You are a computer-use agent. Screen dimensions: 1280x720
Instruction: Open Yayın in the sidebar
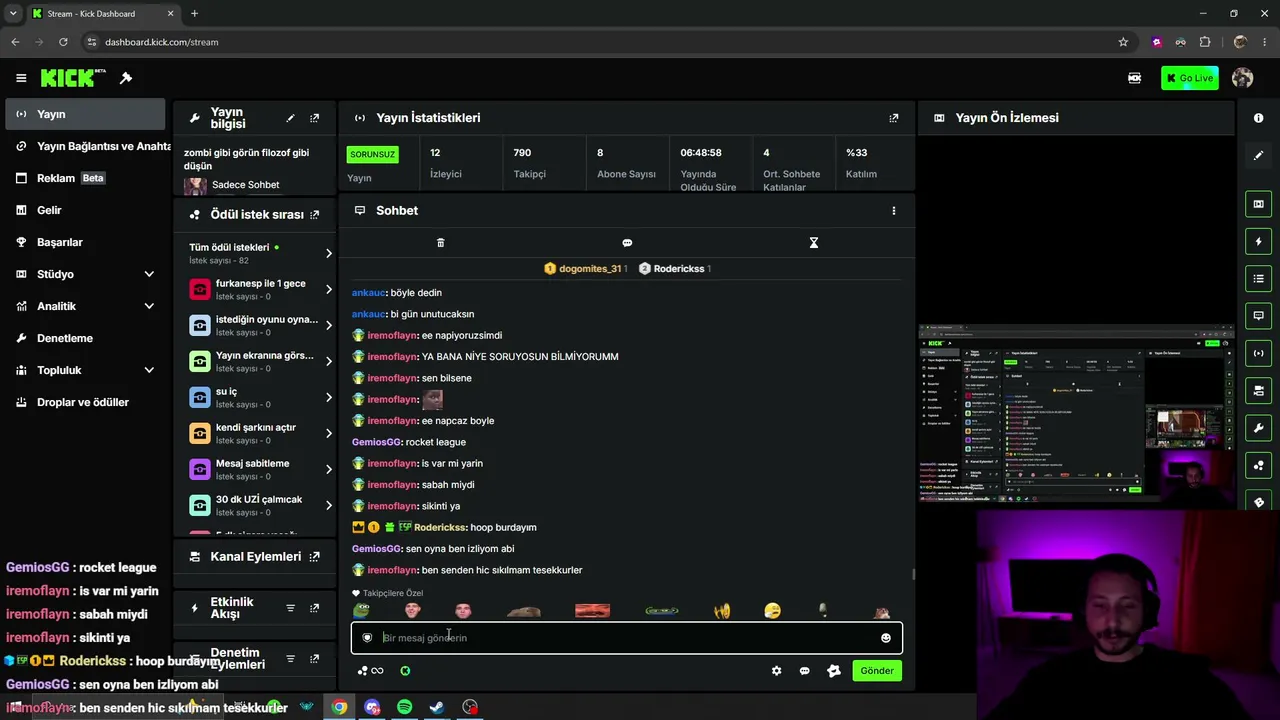[x=85, y=114]
